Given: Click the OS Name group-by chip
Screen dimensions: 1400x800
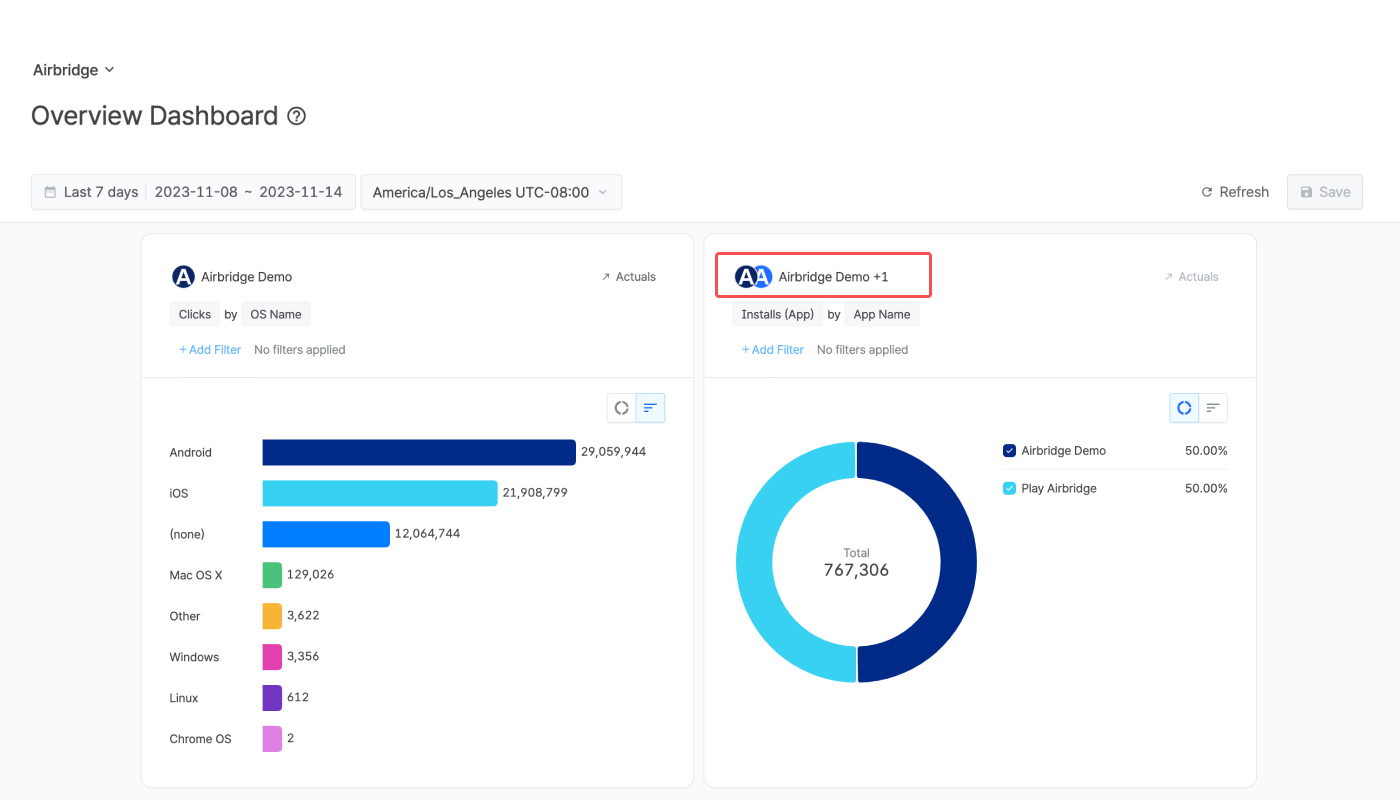Looking at the screenshot, I should click(276, 314).
